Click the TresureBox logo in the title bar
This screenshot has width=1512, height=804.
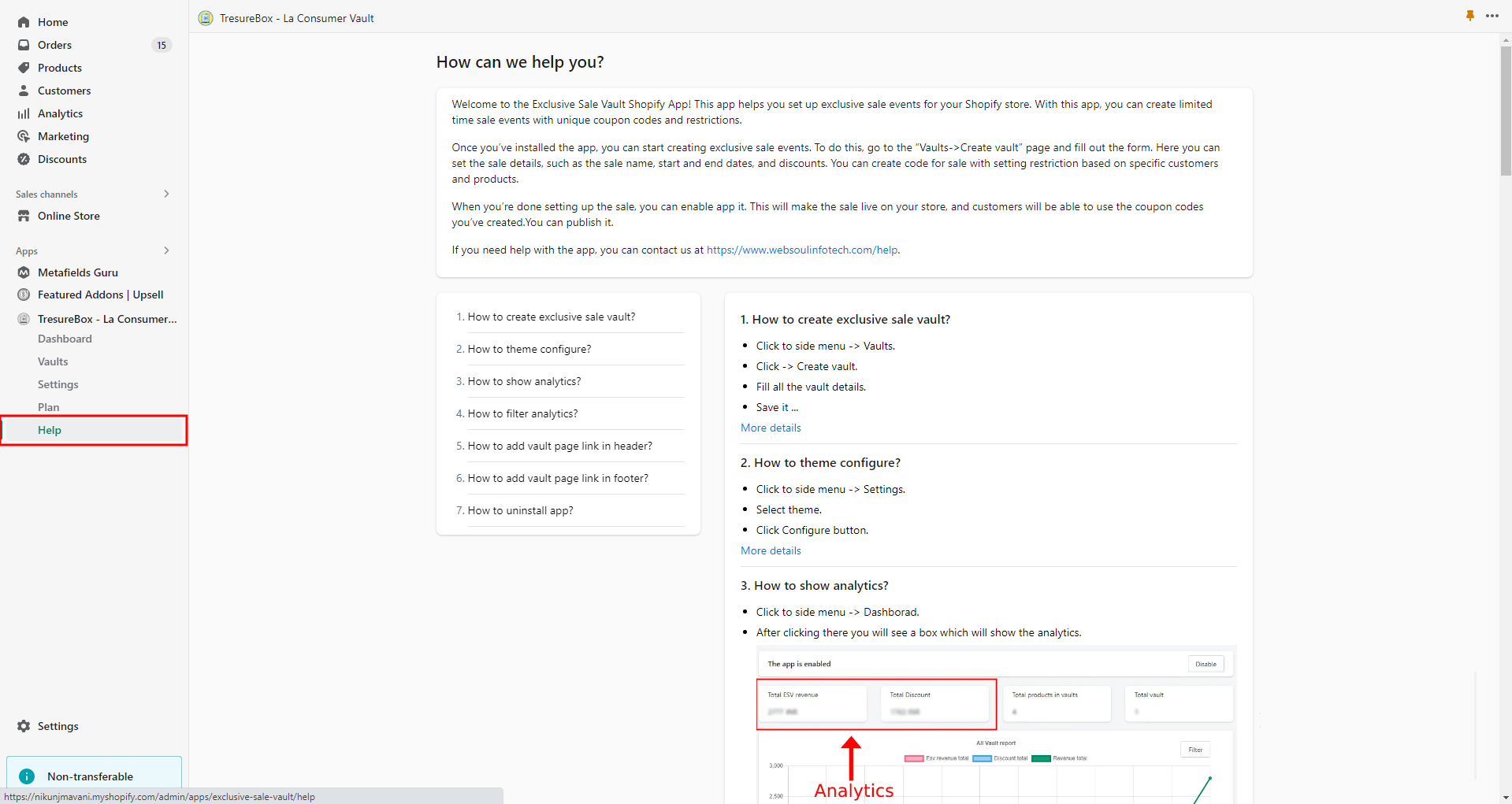tap(206, 18)
